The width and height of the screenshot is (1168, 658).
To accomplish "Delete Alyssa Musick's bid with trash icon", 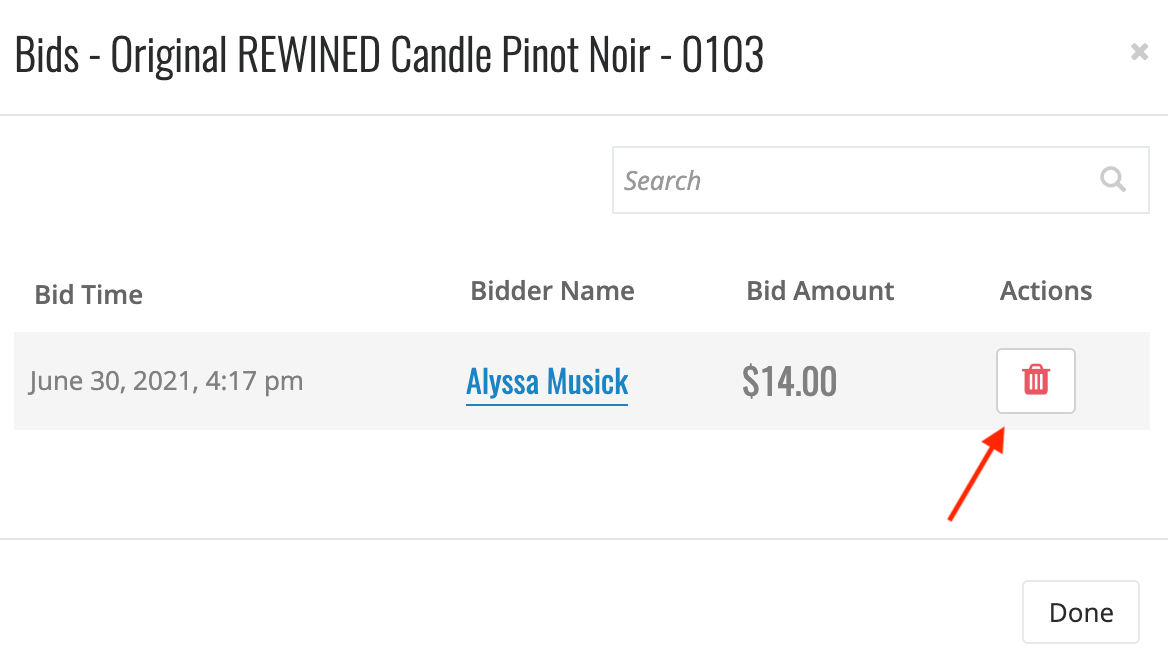I will [x=1035, y=381].
